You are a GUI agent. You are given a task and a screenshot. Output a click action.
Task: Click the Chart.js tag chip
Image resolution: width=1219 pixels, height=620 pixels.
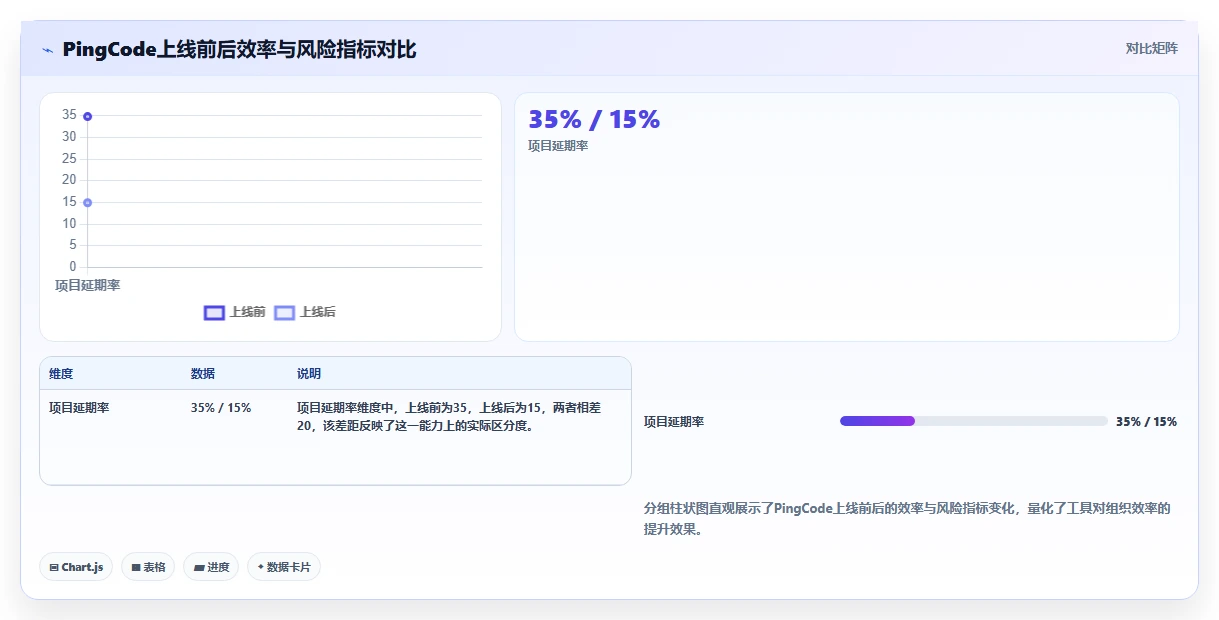[77, 567]
